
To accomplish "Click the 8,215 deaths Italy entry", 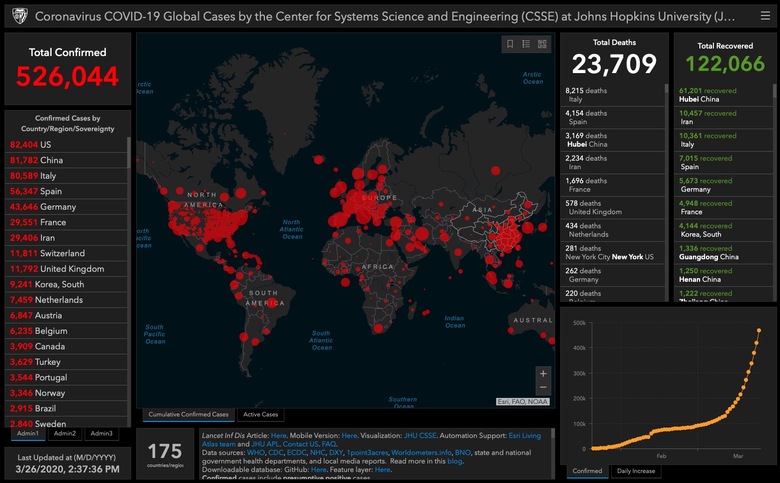I will [x=612, y=95].
